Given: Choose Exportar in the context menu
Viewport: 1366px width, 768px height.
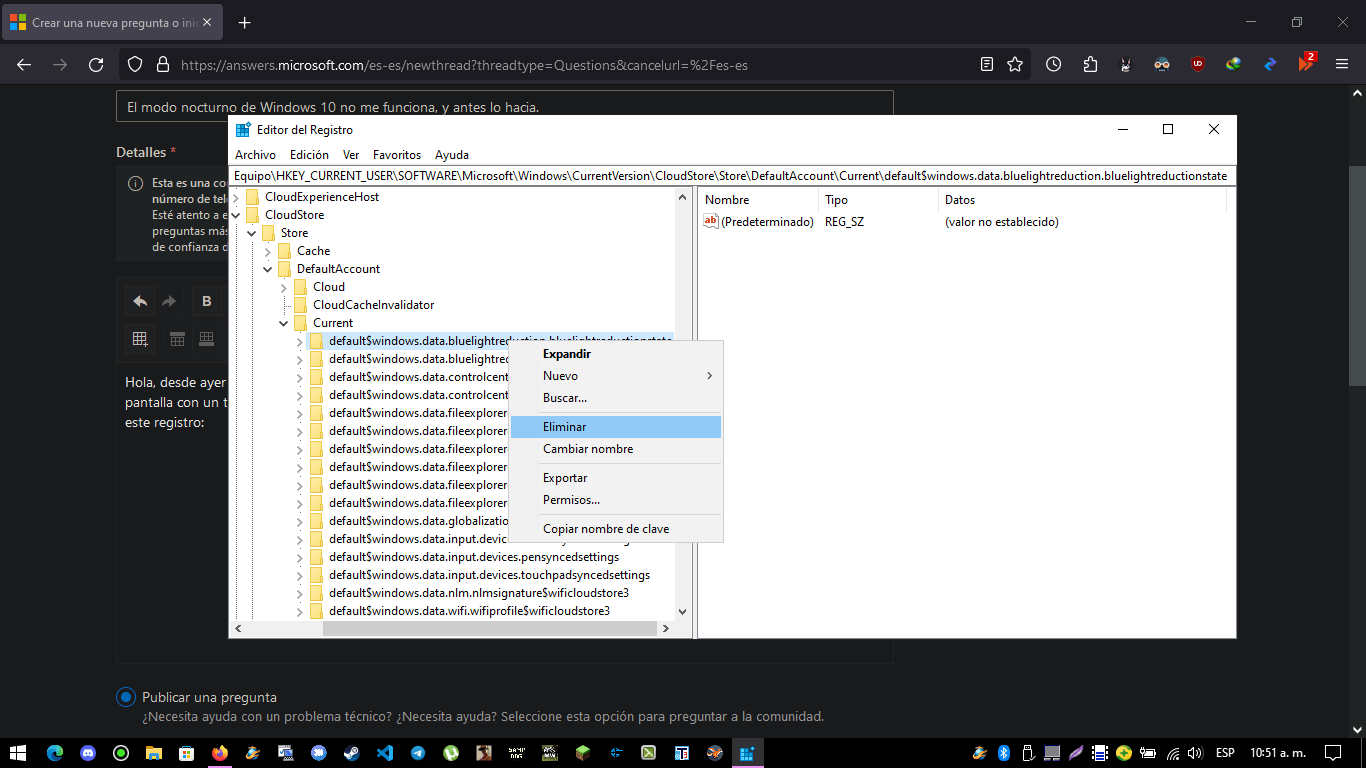Looking at the screenshot, I should tap(616, 478).
